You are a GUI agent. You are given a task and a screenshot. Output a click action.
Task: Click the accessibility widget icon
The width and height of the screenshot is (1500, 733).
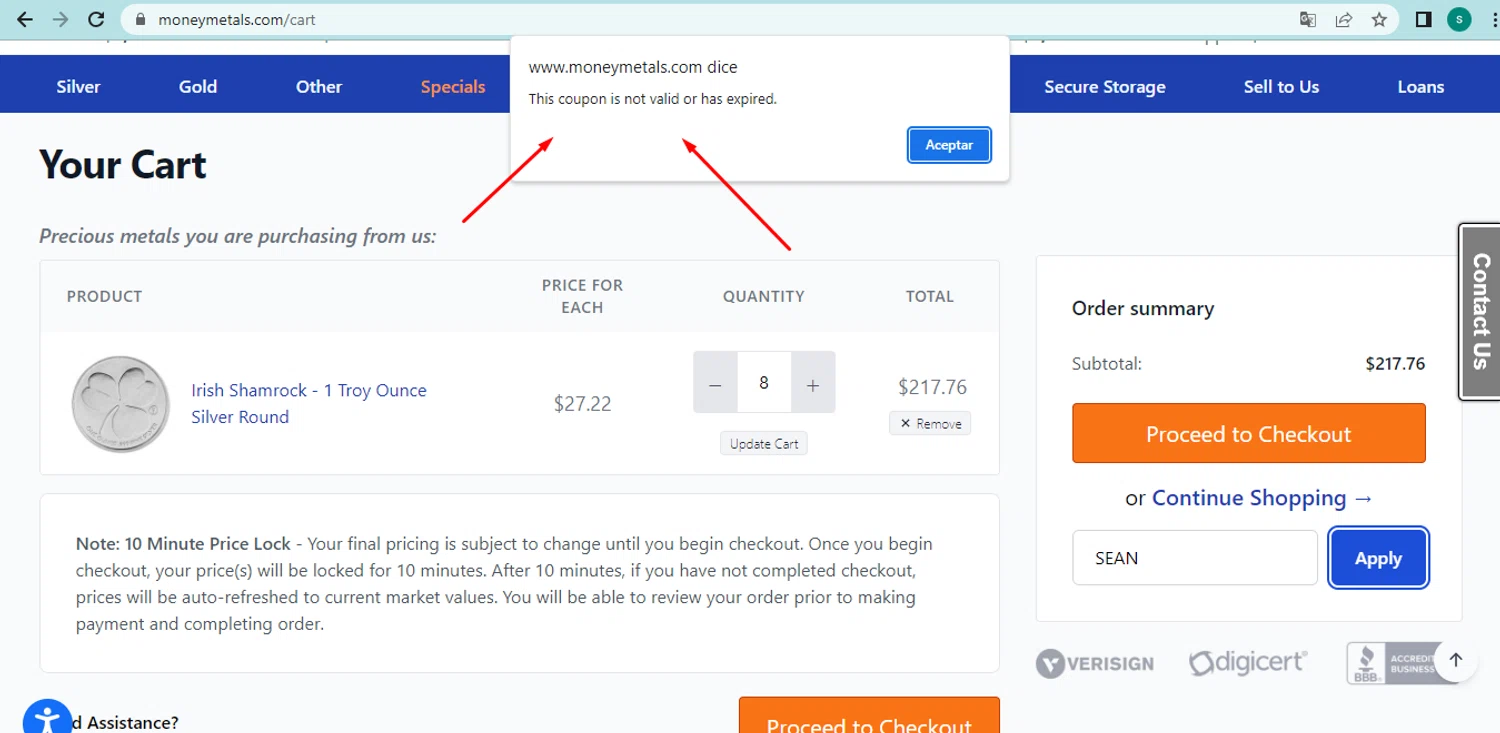(45, 719)
